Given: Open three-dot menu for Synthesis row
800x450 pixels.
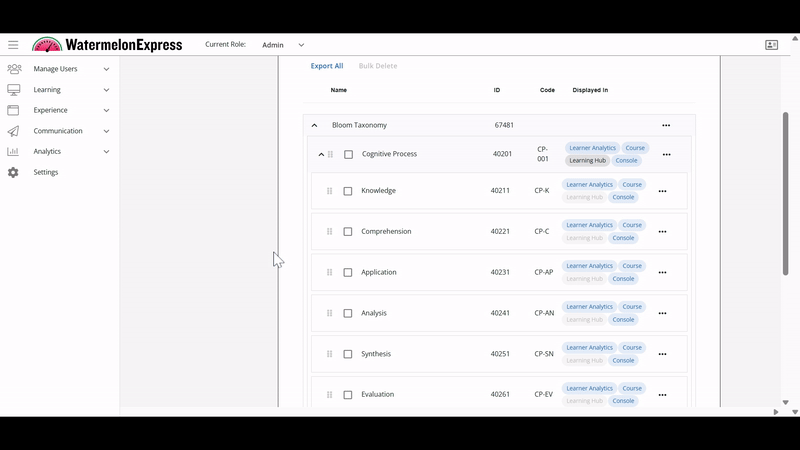Looking at the screenshot, I should coord(662,354).
